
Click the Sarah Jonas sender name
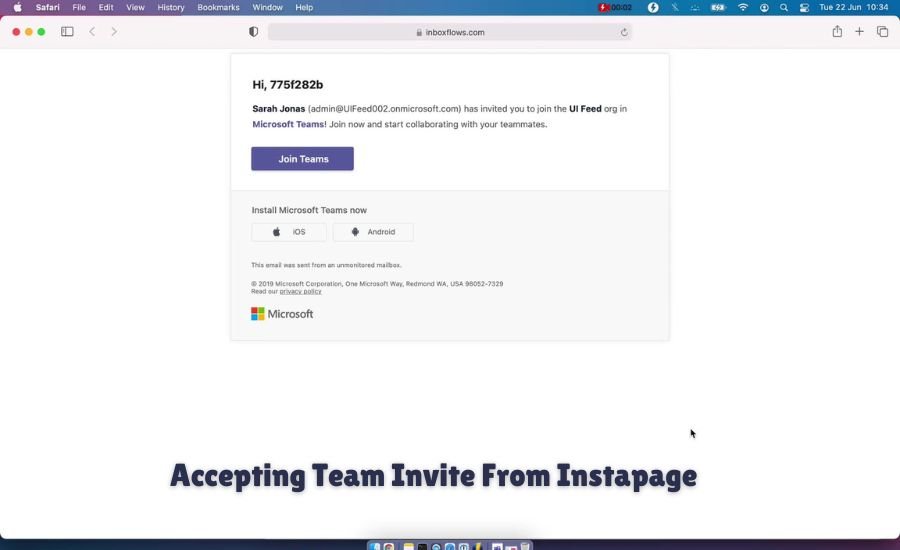point(279,109)
